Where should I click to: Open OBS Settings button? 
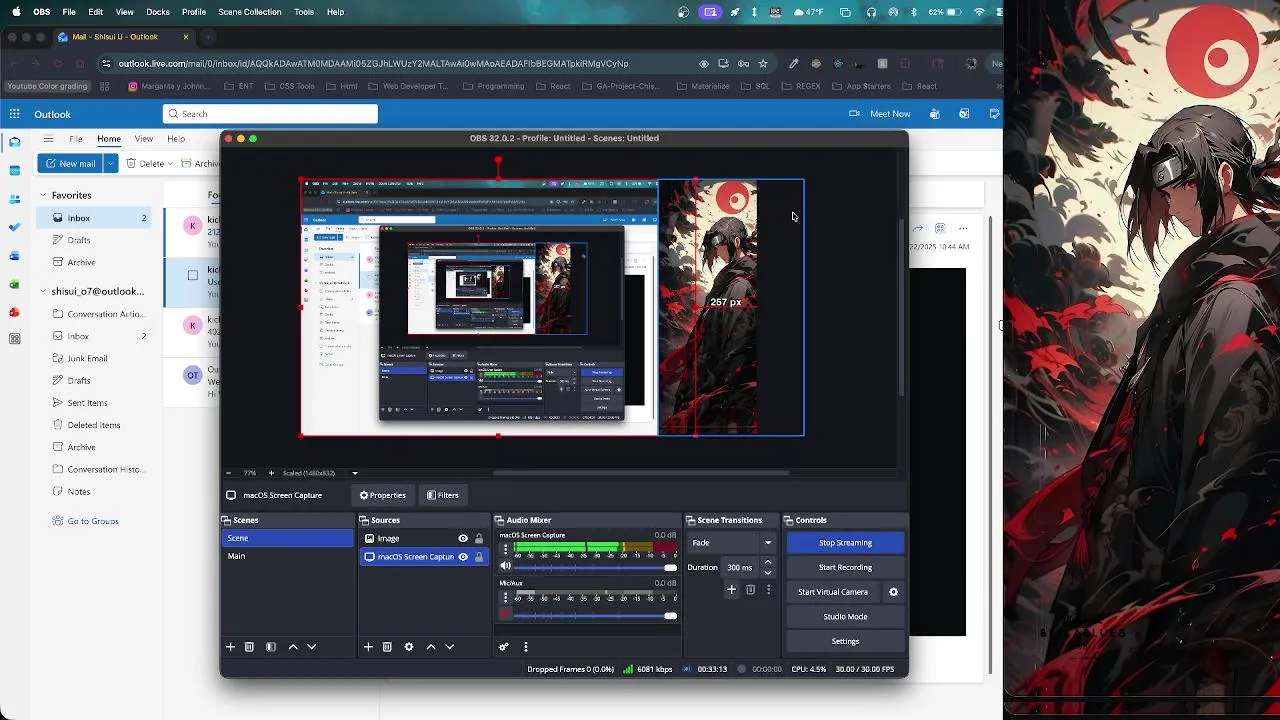pos(846,641)
